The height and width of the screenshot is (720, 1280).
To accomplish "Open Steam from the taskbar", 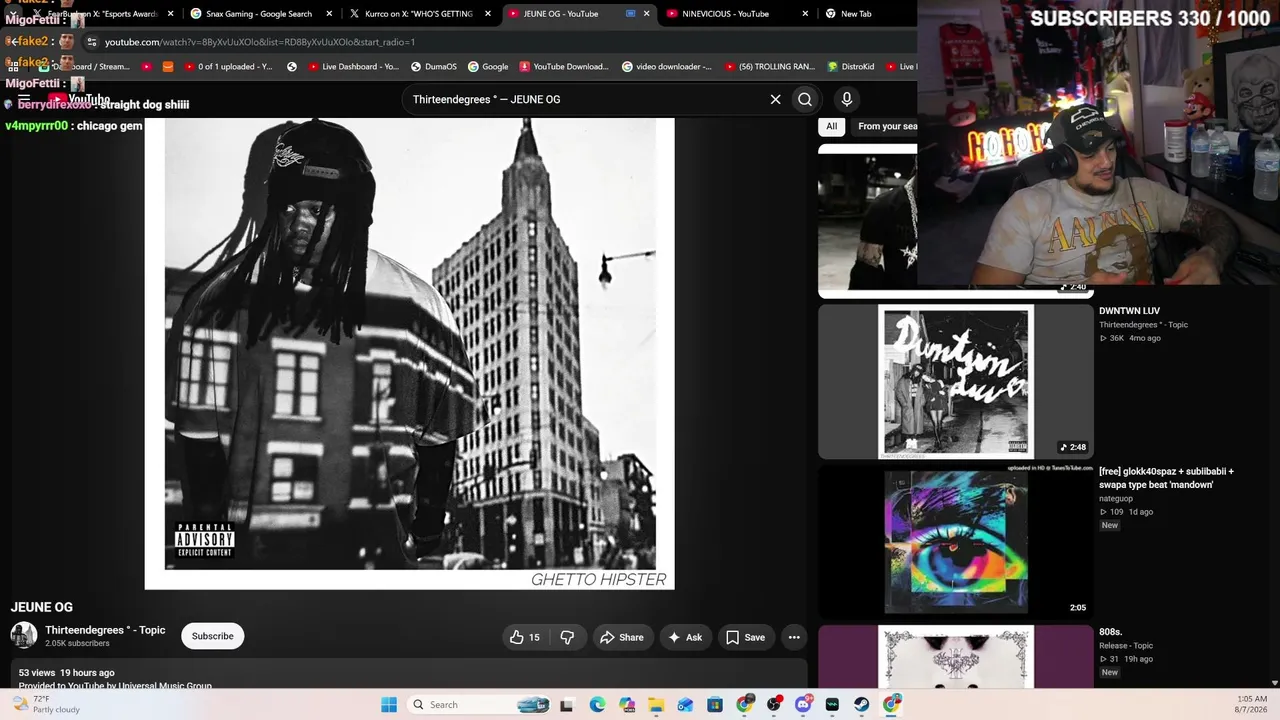I will [862, 705].
